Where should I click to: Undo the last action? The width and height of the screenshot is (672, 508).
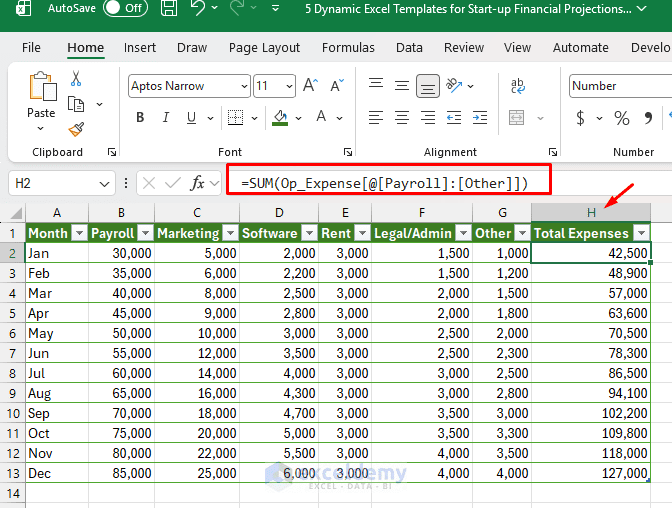tap(198, 8)
